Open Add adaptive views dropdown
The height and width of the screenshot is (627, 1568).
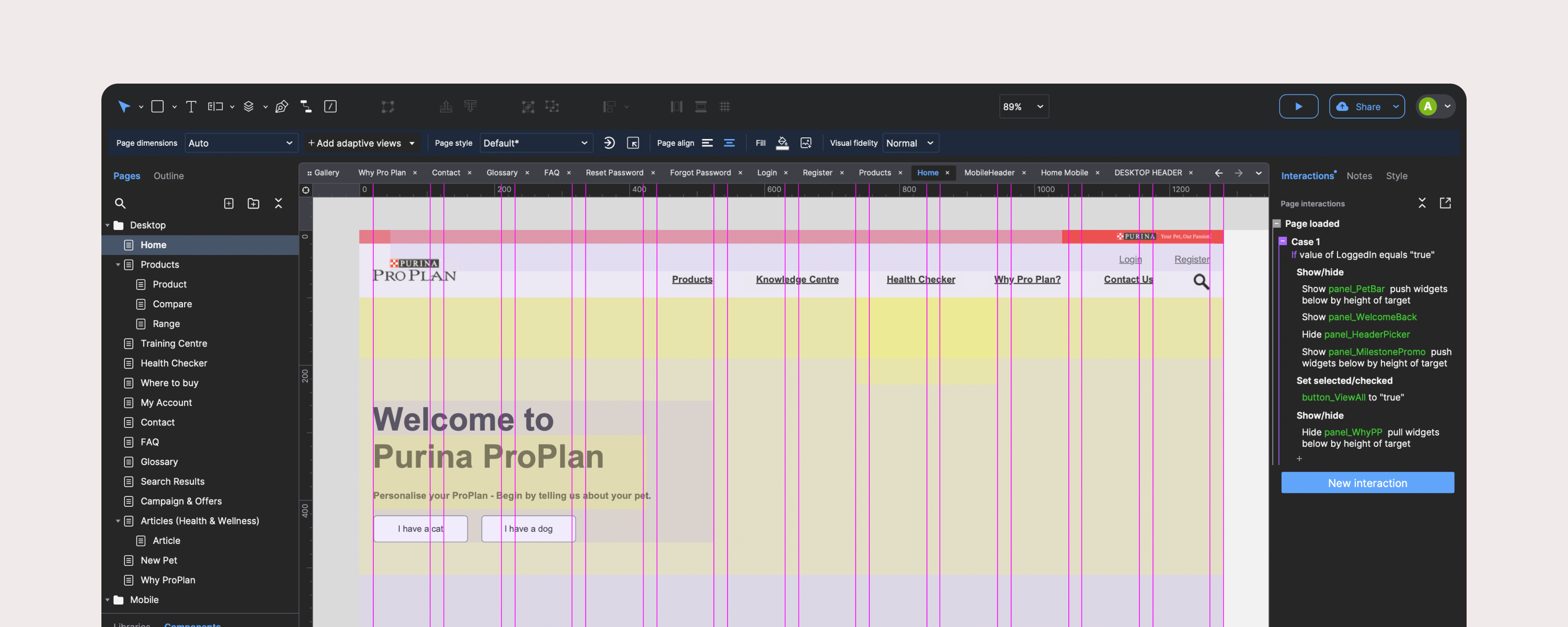362,143
